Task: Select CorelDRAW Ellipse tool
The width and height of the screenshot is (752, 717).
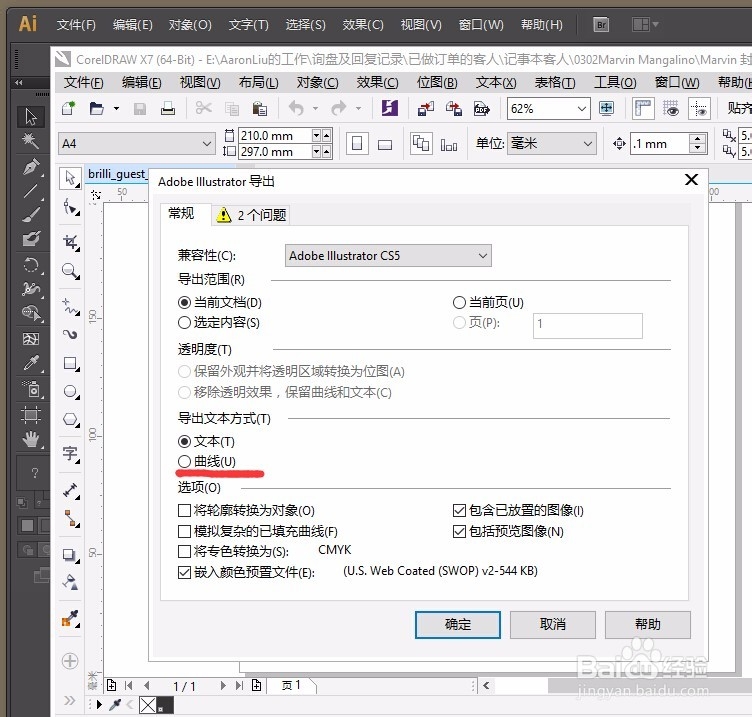Action: tap(71, 391)
